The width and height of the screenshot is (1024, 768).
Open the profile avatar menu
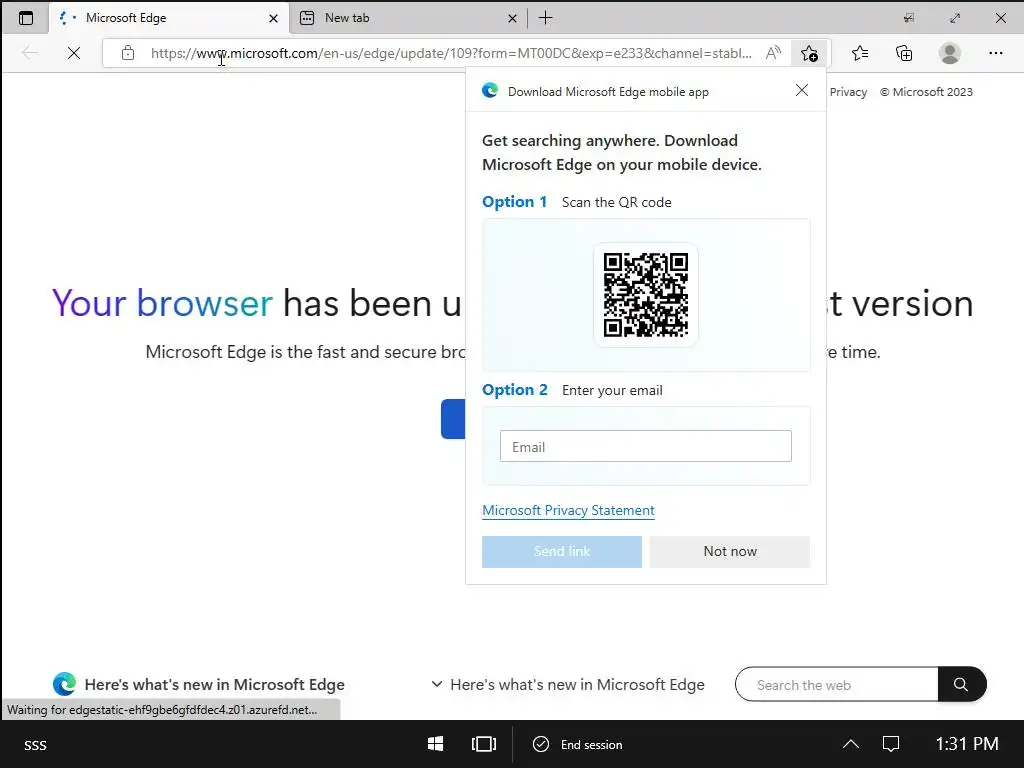click(x=950, y=53)
